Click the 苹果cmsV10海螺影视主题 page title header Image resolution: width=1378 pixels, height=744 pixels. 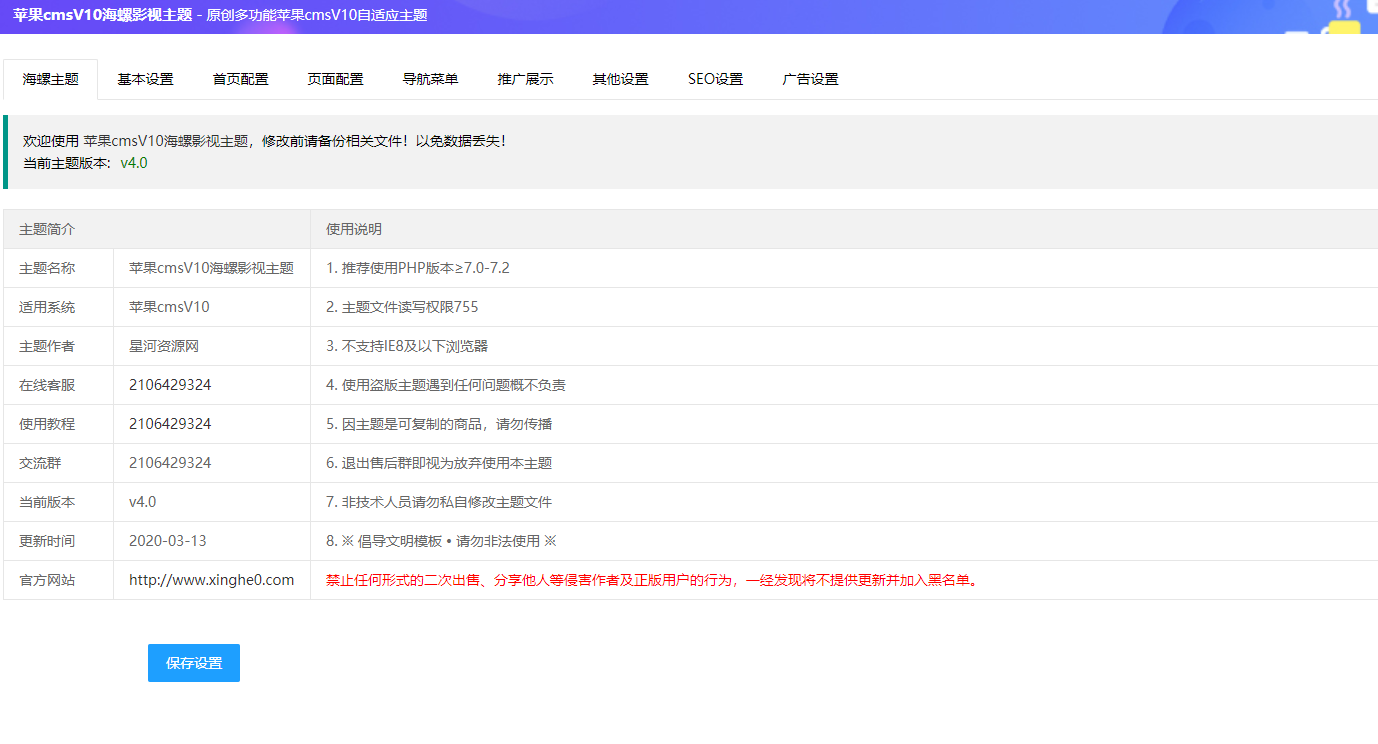coord(102,15)
